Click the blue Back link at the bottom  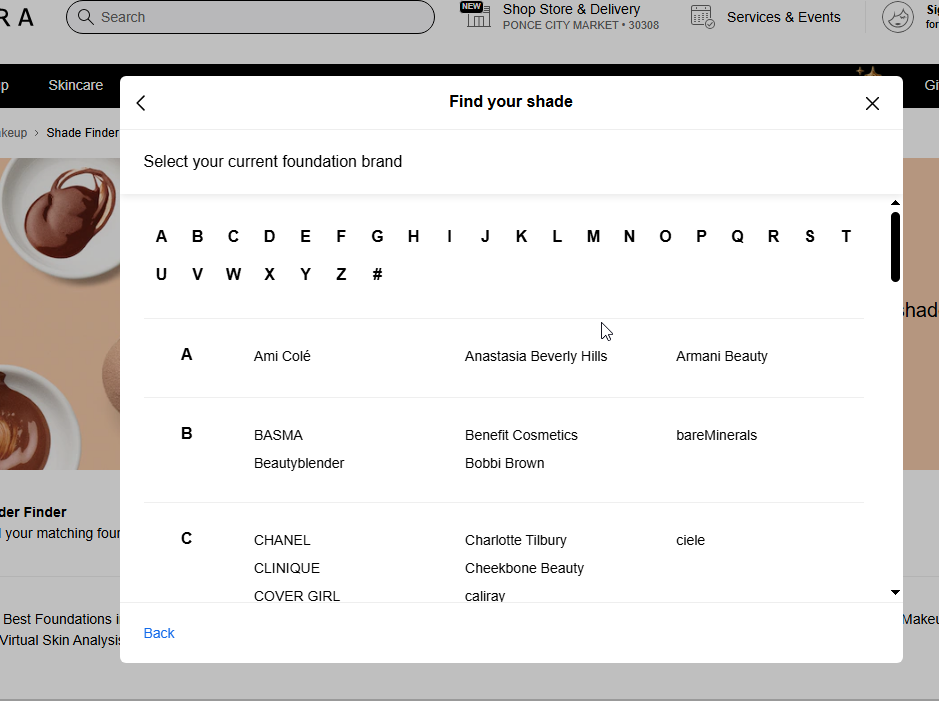(159, 633)
